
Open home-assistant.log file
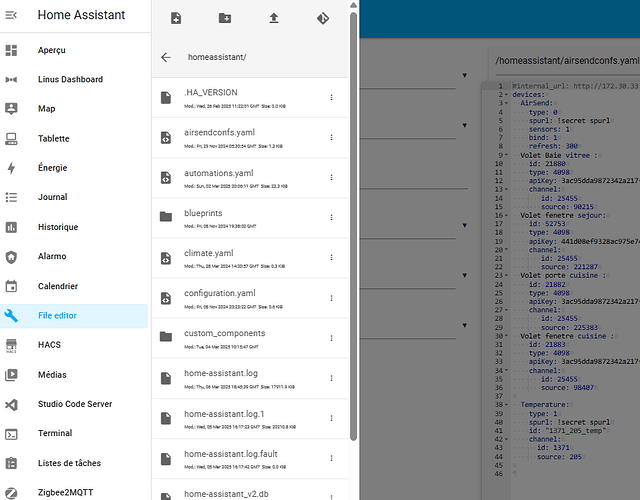coord(250,378)
